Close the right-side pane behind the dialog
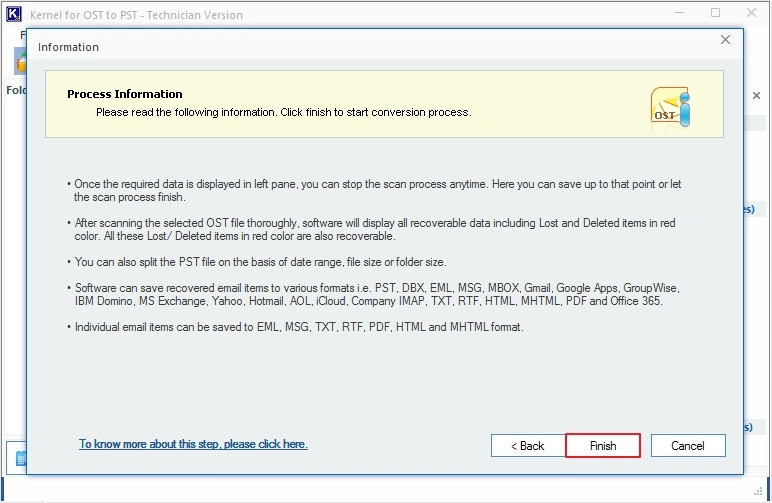The width and height of the screenshot is (772, 503). [756, 95]
